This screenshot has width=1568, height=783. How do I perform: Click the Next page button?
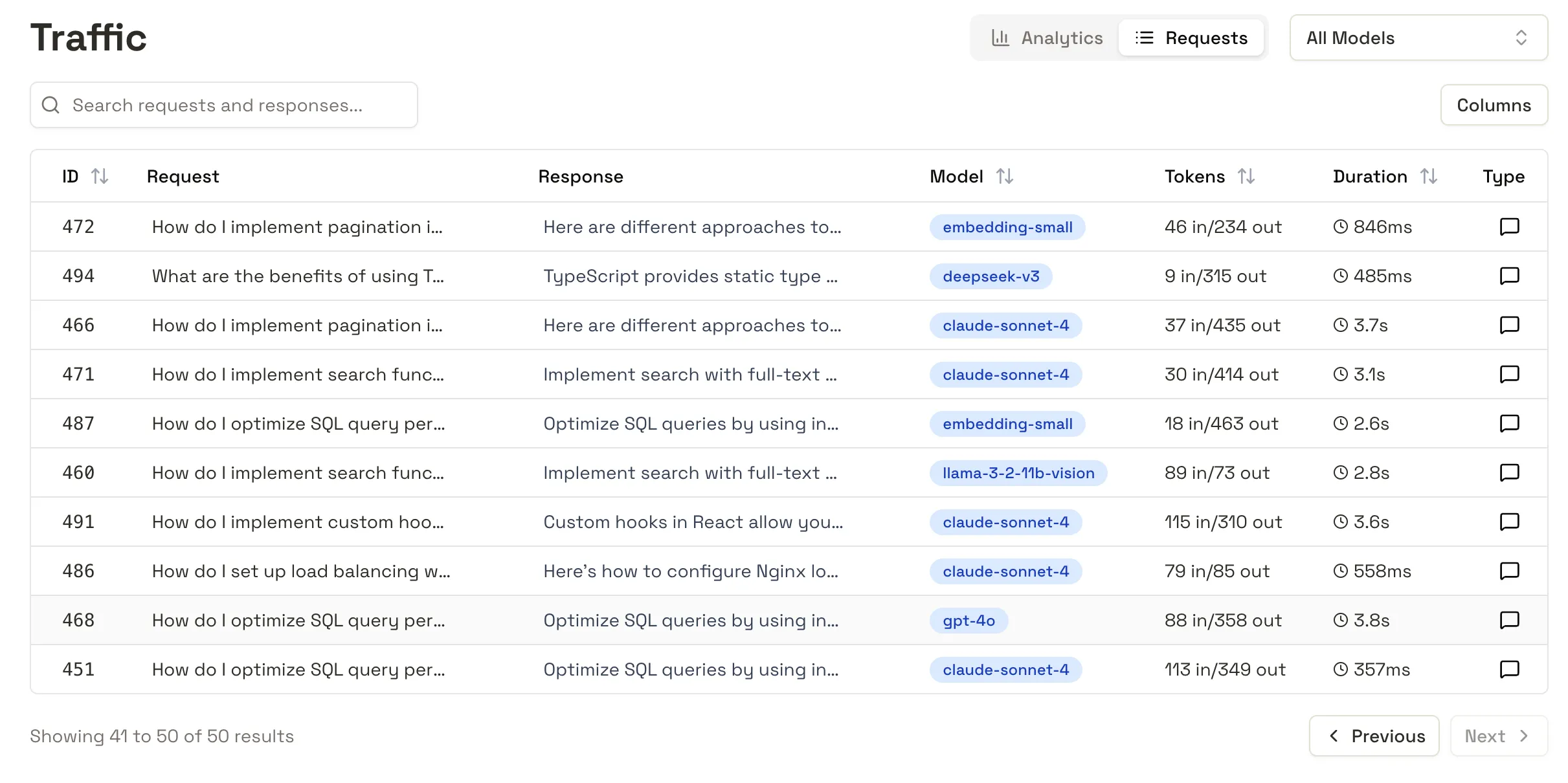click(x=1498, y=736)
